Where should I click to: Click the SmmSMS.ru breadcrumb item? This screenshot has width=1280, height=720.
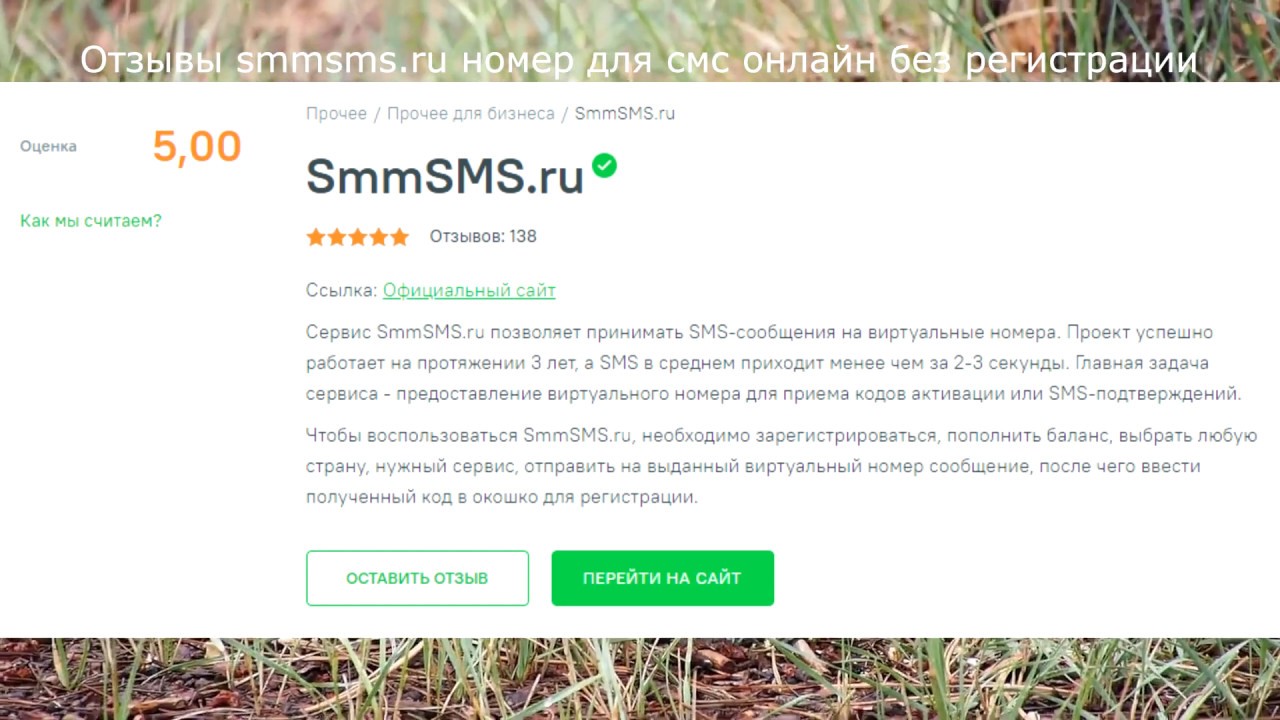click(x=625, y=114)
